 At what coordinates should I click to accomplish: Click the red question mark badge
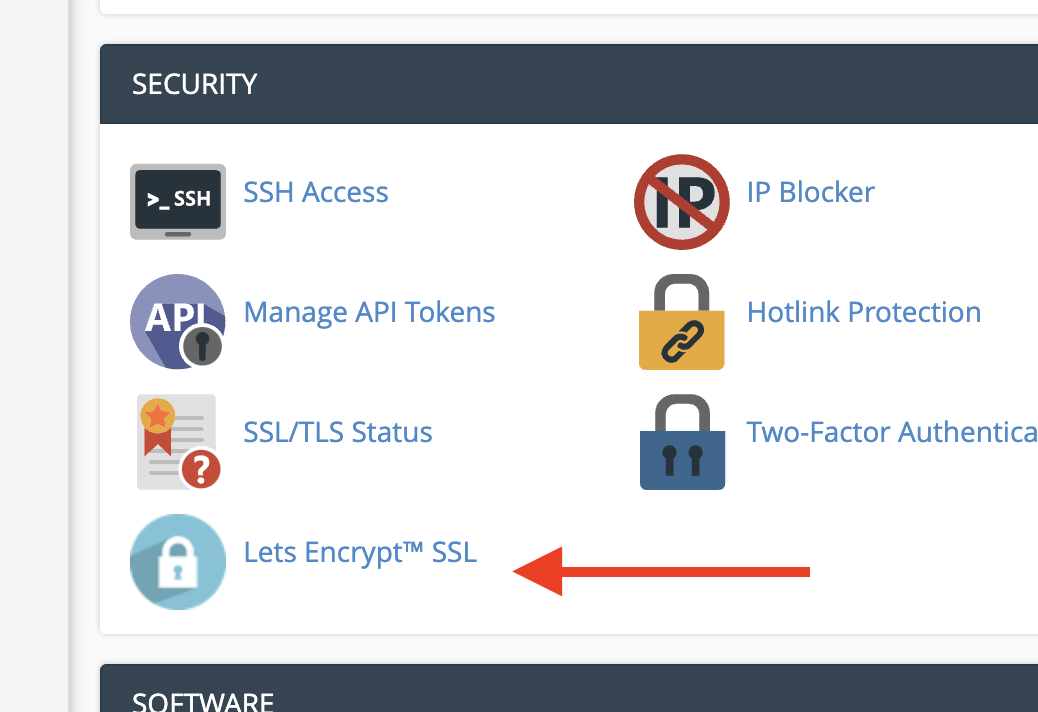[201, 469]
